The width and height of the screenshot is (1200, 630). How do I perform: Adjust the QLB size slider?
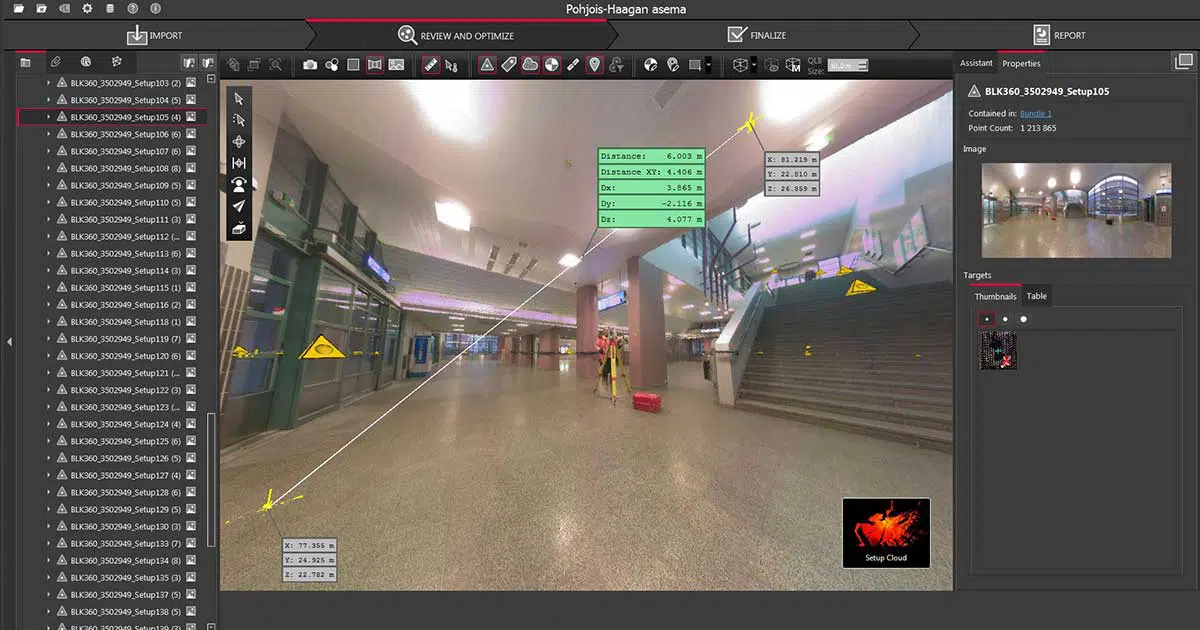click(x=849, y=66)
